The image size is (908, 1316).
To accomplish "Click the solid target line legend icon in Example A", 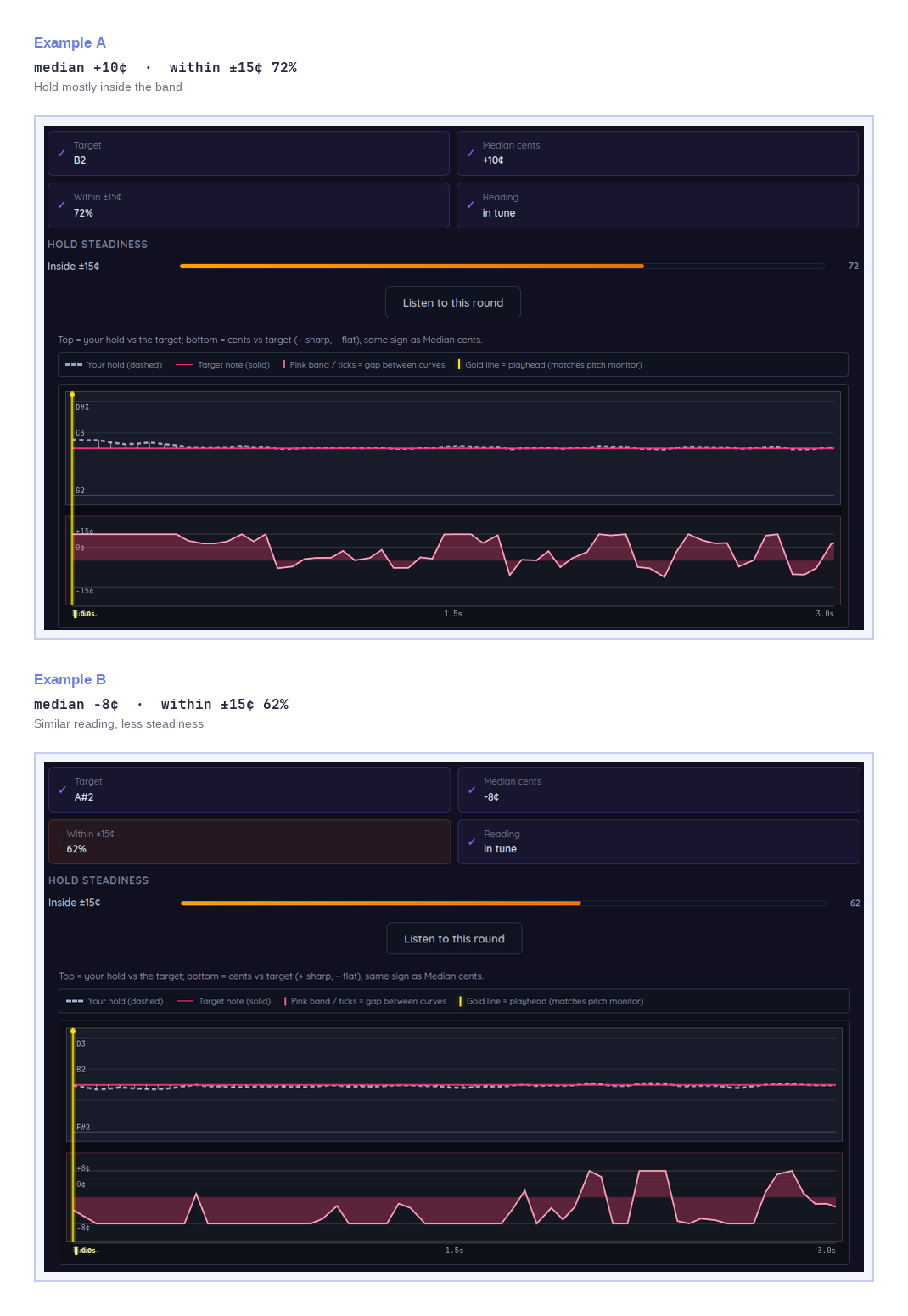I will click(184, 365).
